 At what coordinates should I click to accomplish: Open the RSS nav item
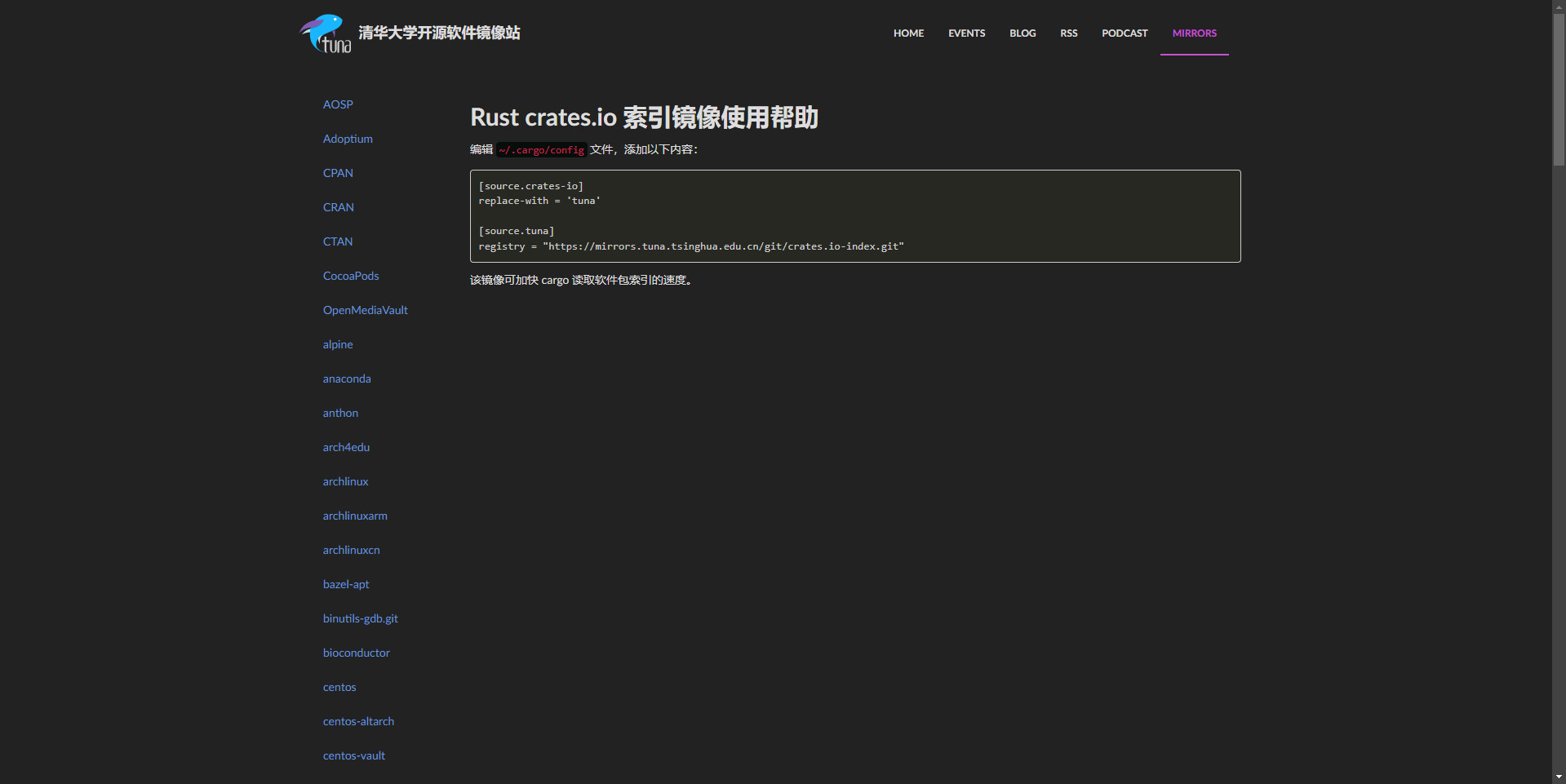[1068, 33]
